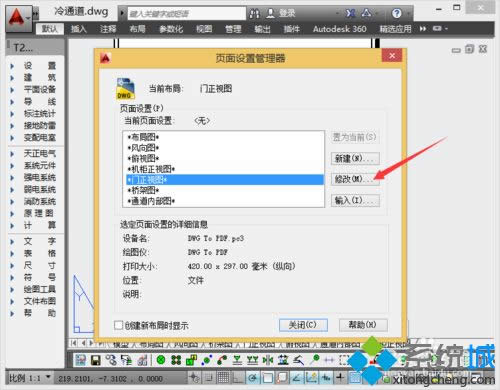Toggle 3D object snap in status bar
500x390 pixels.
click(282, 378)
